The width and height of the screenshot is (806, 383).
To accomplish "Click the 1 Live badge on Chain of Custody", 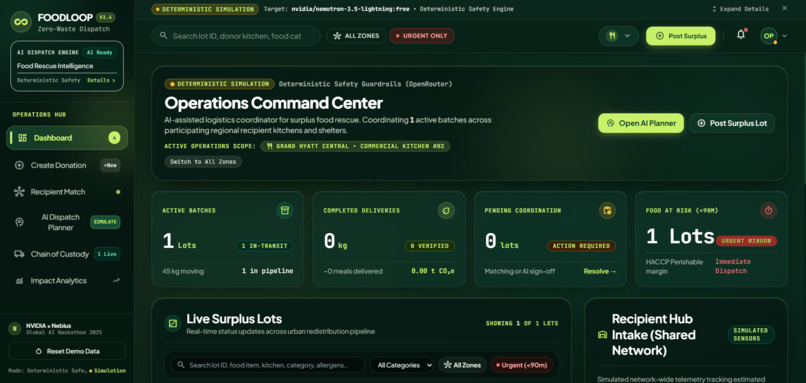I will (x=107, y=254).
